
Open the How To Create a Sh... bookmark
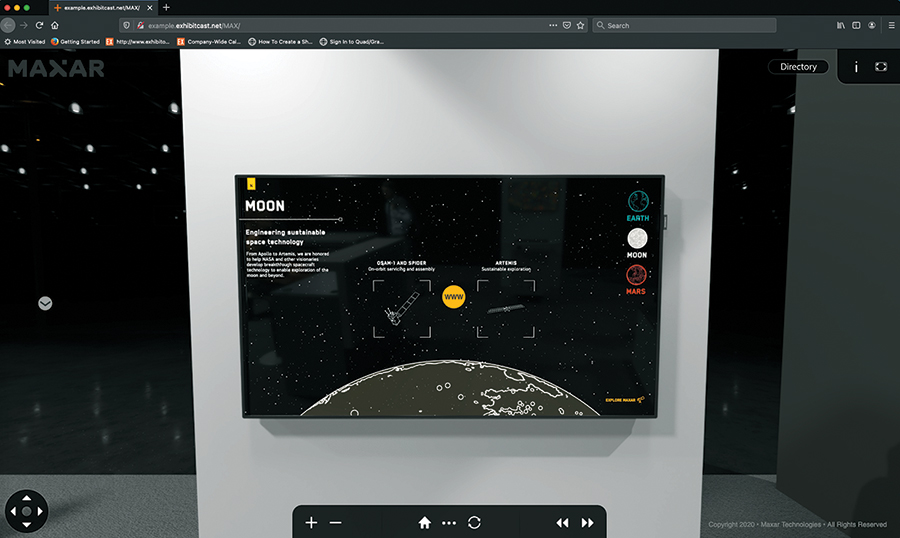point(280,41)
